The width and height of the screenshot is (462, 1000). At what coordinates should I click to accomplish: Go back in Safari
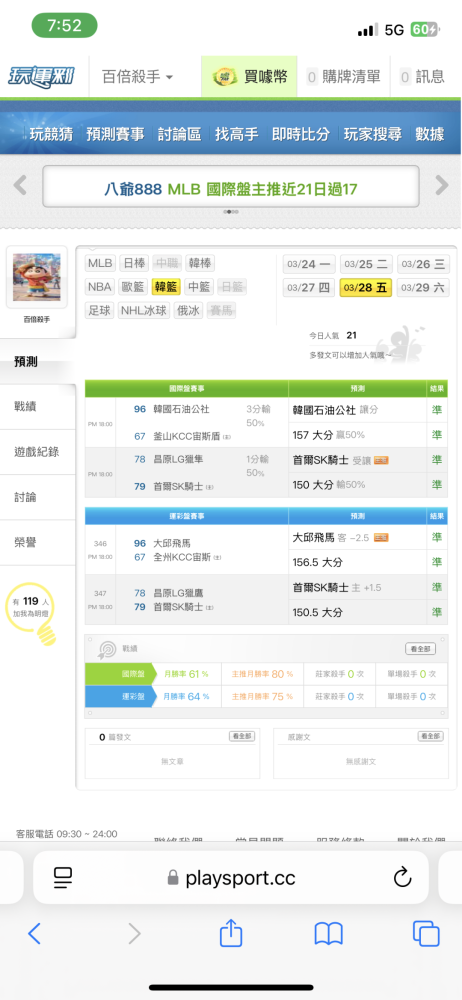coord(34,934)
